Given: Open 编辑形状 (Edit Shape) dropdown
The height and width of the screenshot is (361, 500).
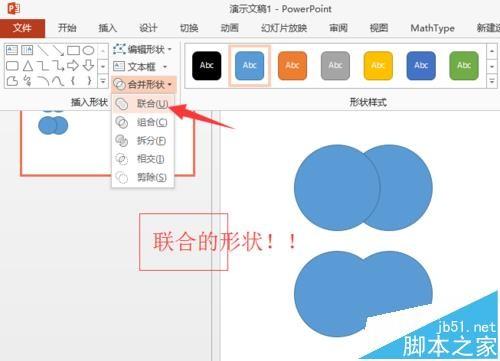Looking at the screenshot, I should coord(142,49).
